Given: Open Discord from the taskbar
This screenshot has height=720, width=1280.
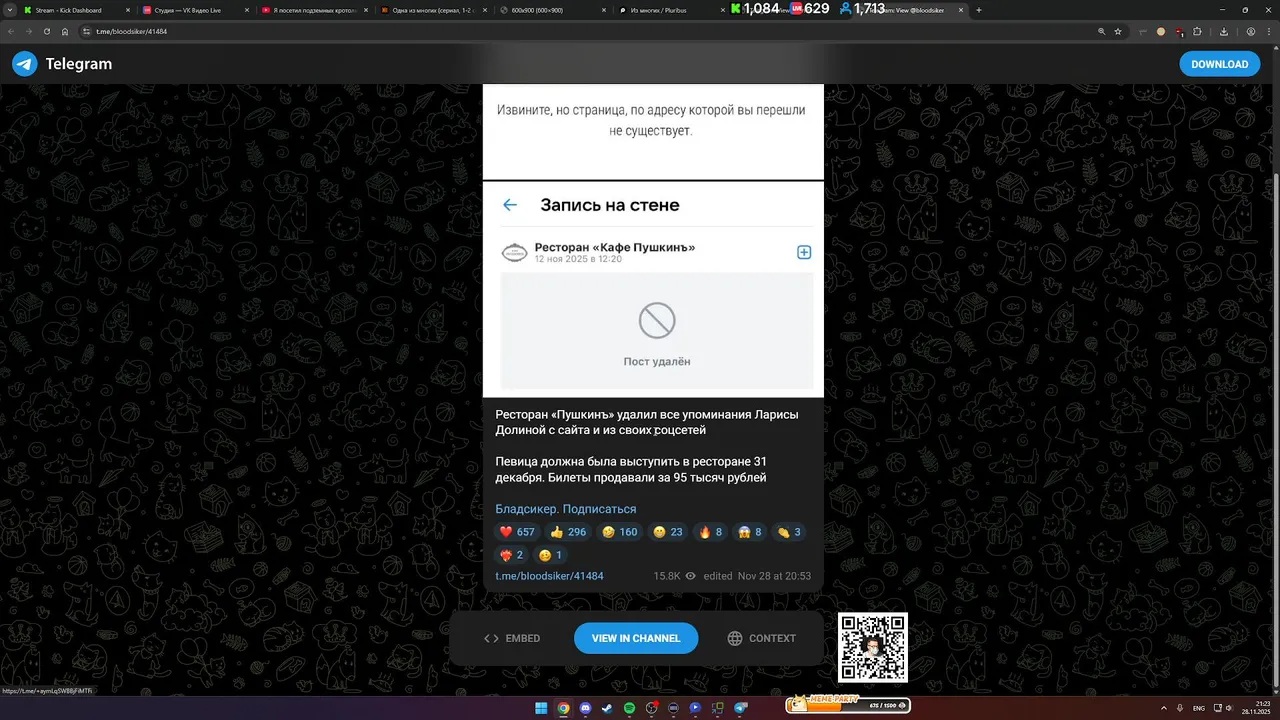Looking at the screenshot, I should point(585,708).
